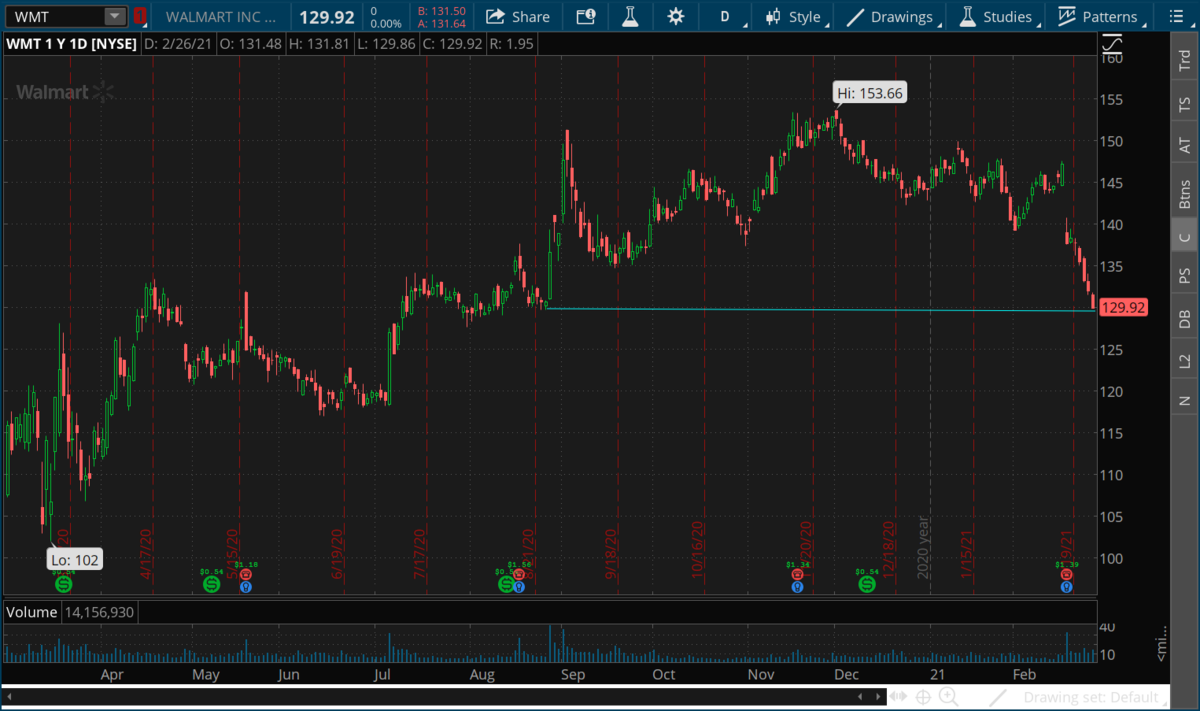Click the red earnings icon under $1.34
Screen dimensions: 1200x711
[797, 576]
